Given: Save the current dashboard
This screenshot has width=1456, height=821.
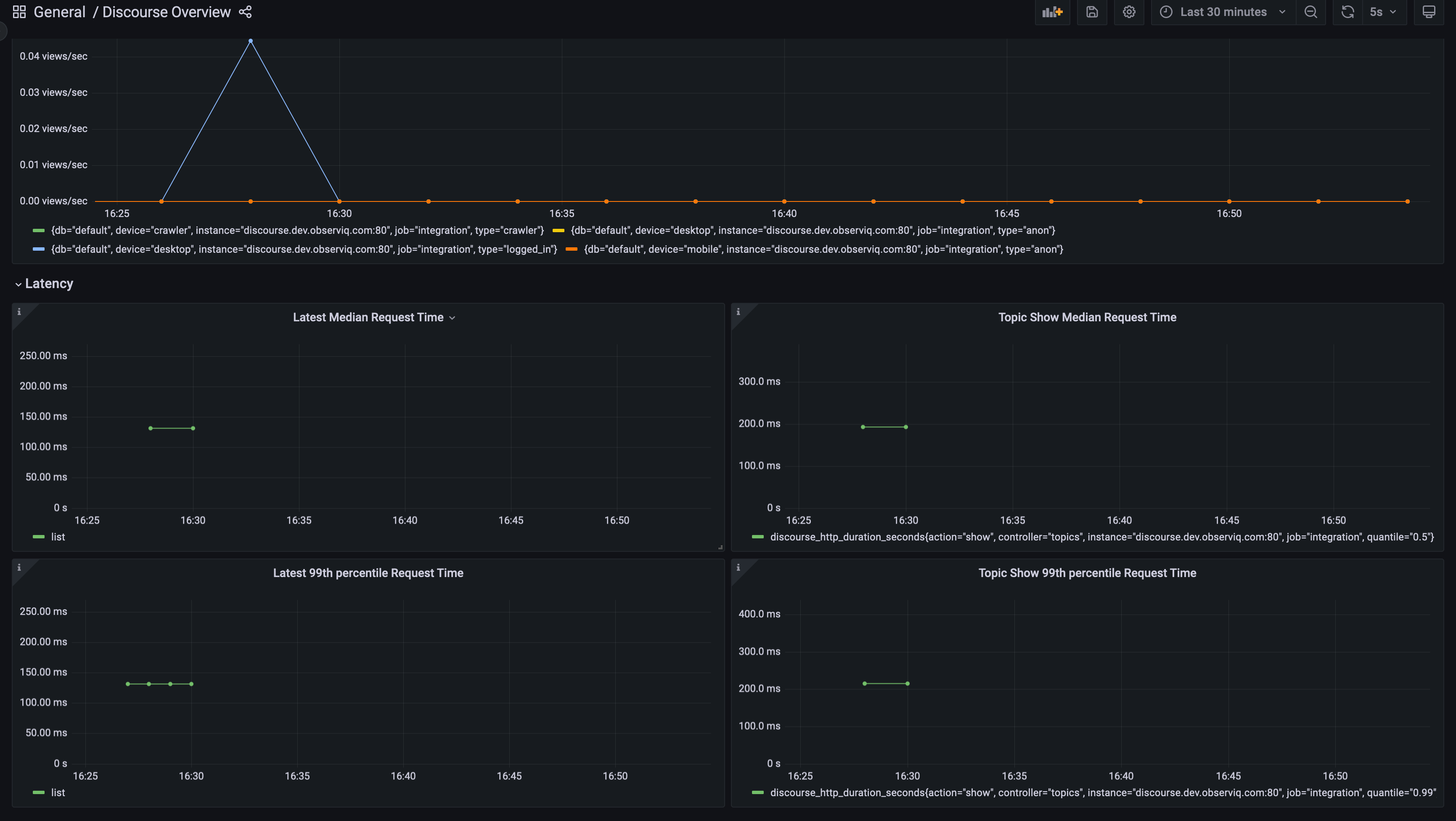Looking at the screenshot, I should pyautogui.click(x=1091, y=12).
